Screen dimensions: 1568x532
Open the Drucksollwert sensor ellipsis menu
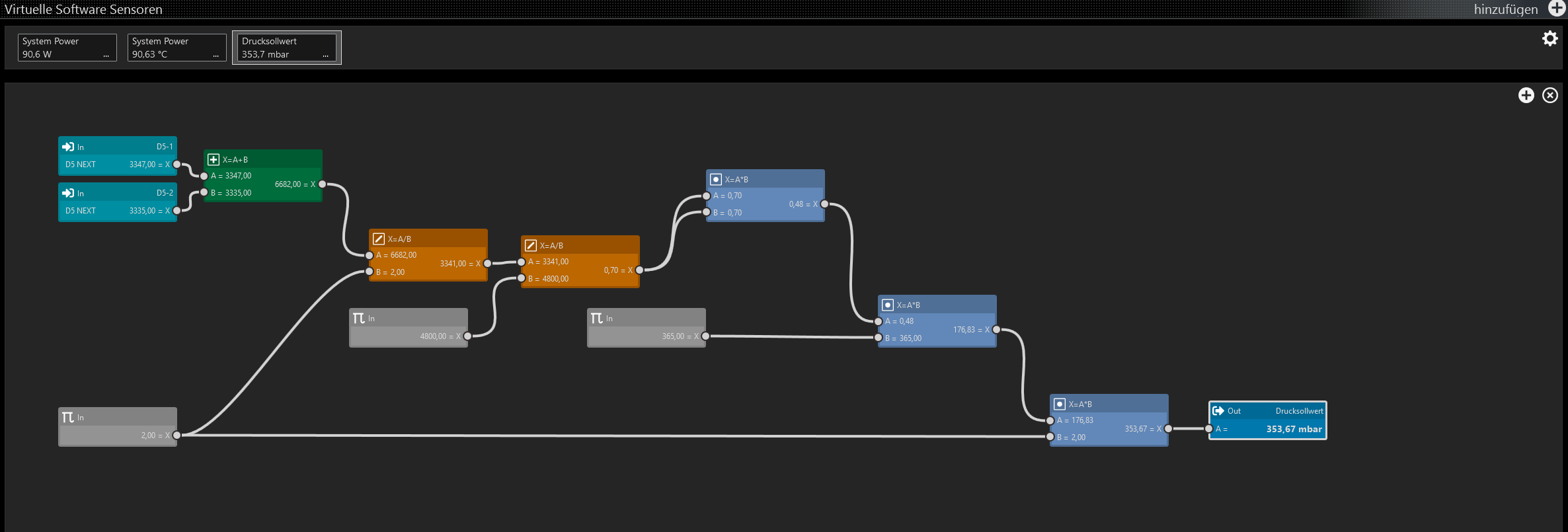[x=325, y=56]
